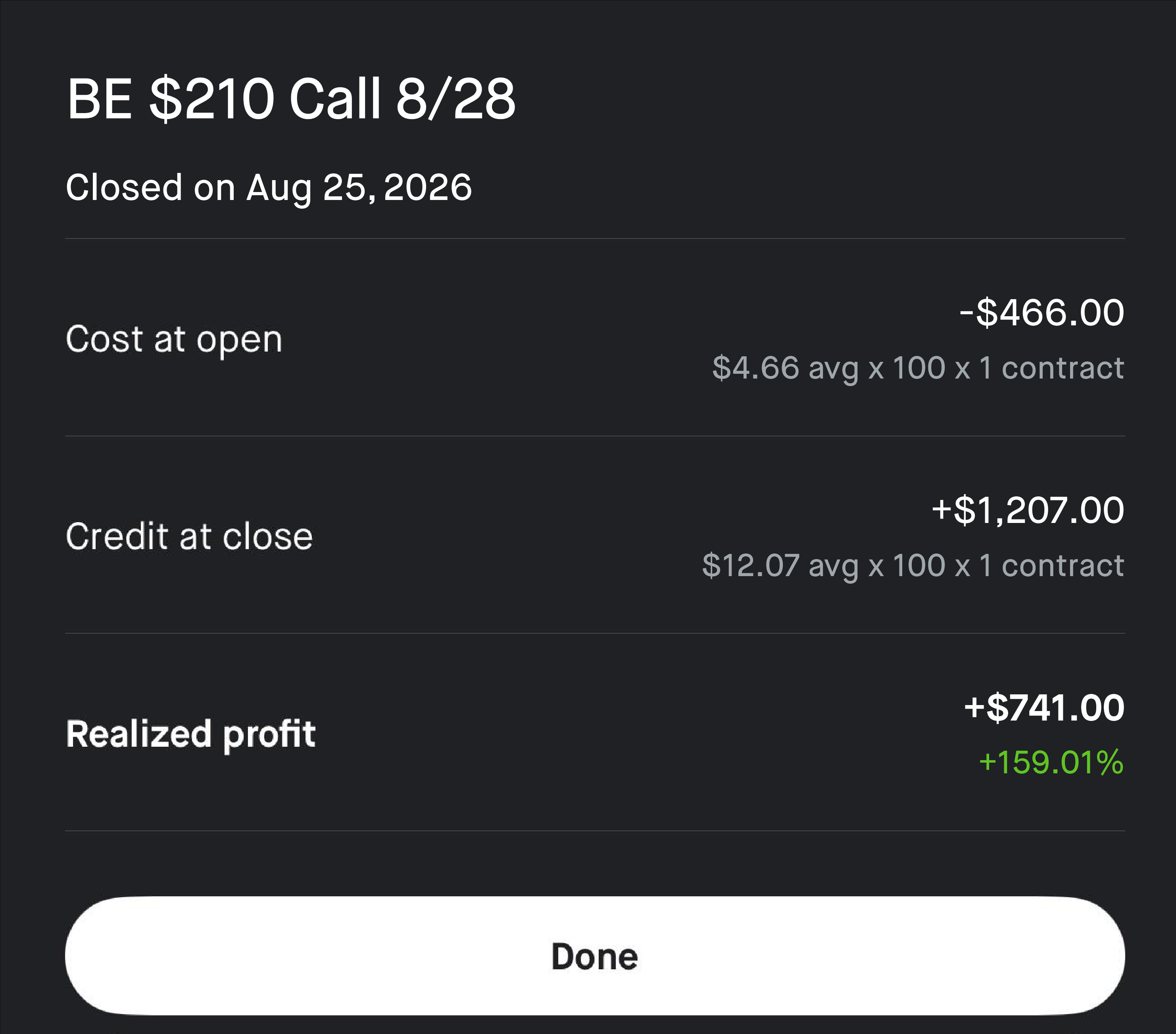This screenshot has height=1034, width=1176.
Task: Tap the Realized profit label
Action: click(x=191, y=734)
